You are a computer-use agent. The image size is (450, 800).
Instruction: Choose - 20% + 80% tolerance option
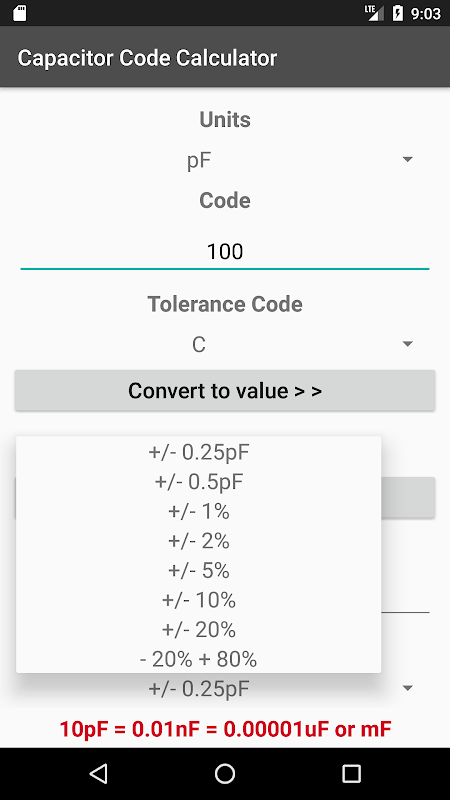click(x=198, y=659)
